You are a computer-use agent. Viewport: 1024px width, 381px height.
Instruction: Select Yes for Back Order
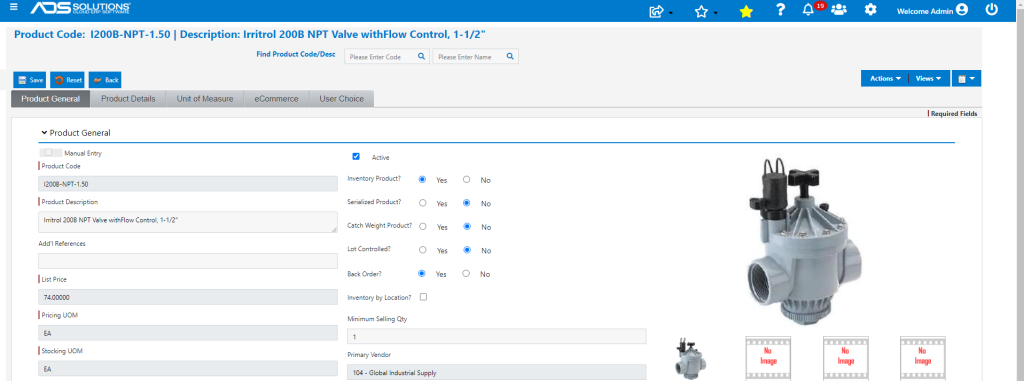point(423,273)
